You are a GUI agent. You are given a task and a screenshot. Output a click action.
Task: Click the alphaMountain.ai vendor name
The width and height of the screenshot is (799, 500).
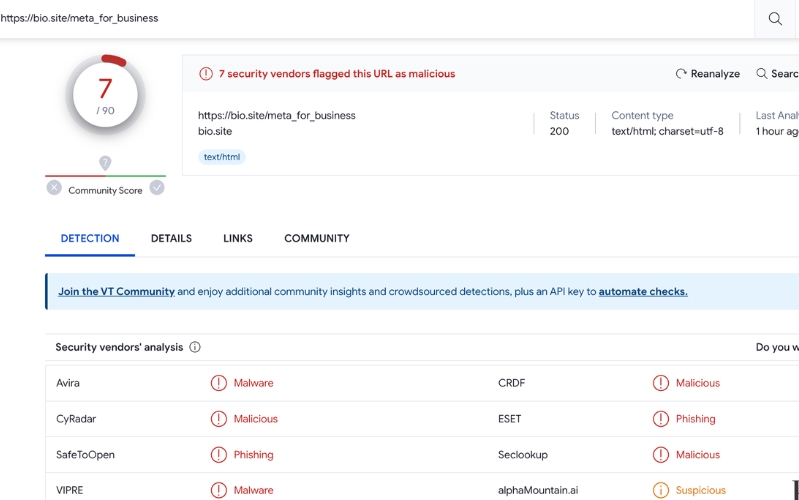[538, 490]
